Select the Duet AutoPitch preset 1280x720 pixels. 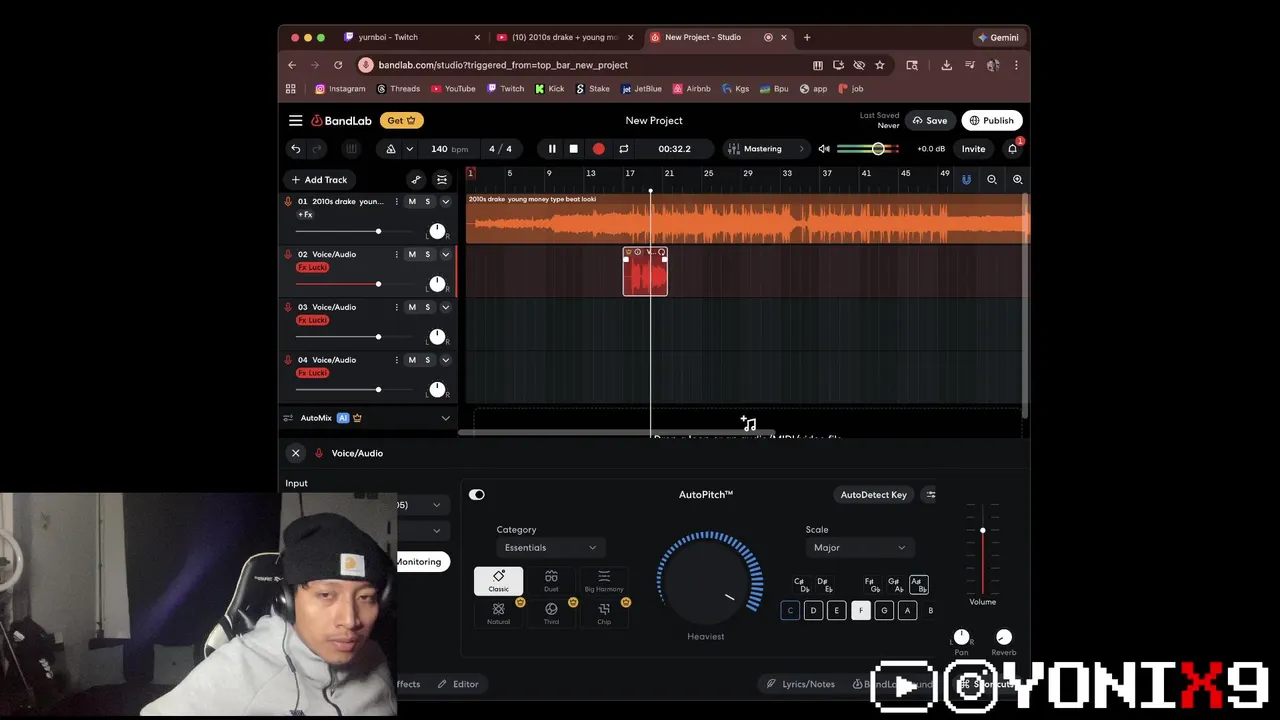pyautogui.click(x=551, y=581)
